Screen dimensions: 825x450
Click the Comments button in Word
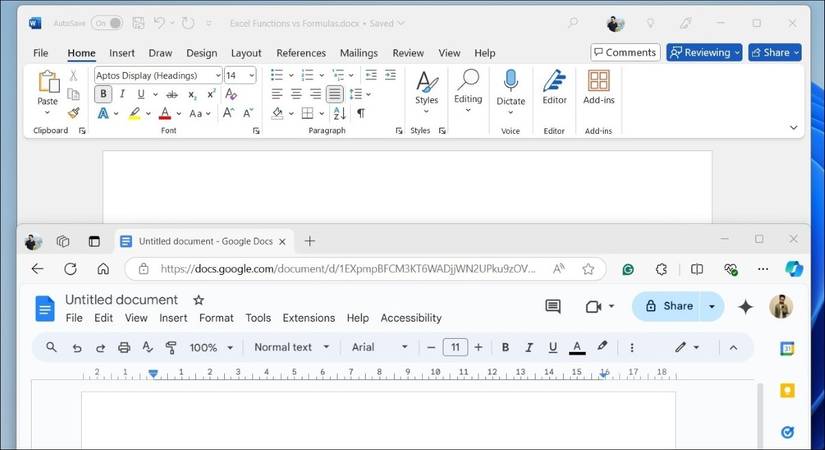pos(625,52)
